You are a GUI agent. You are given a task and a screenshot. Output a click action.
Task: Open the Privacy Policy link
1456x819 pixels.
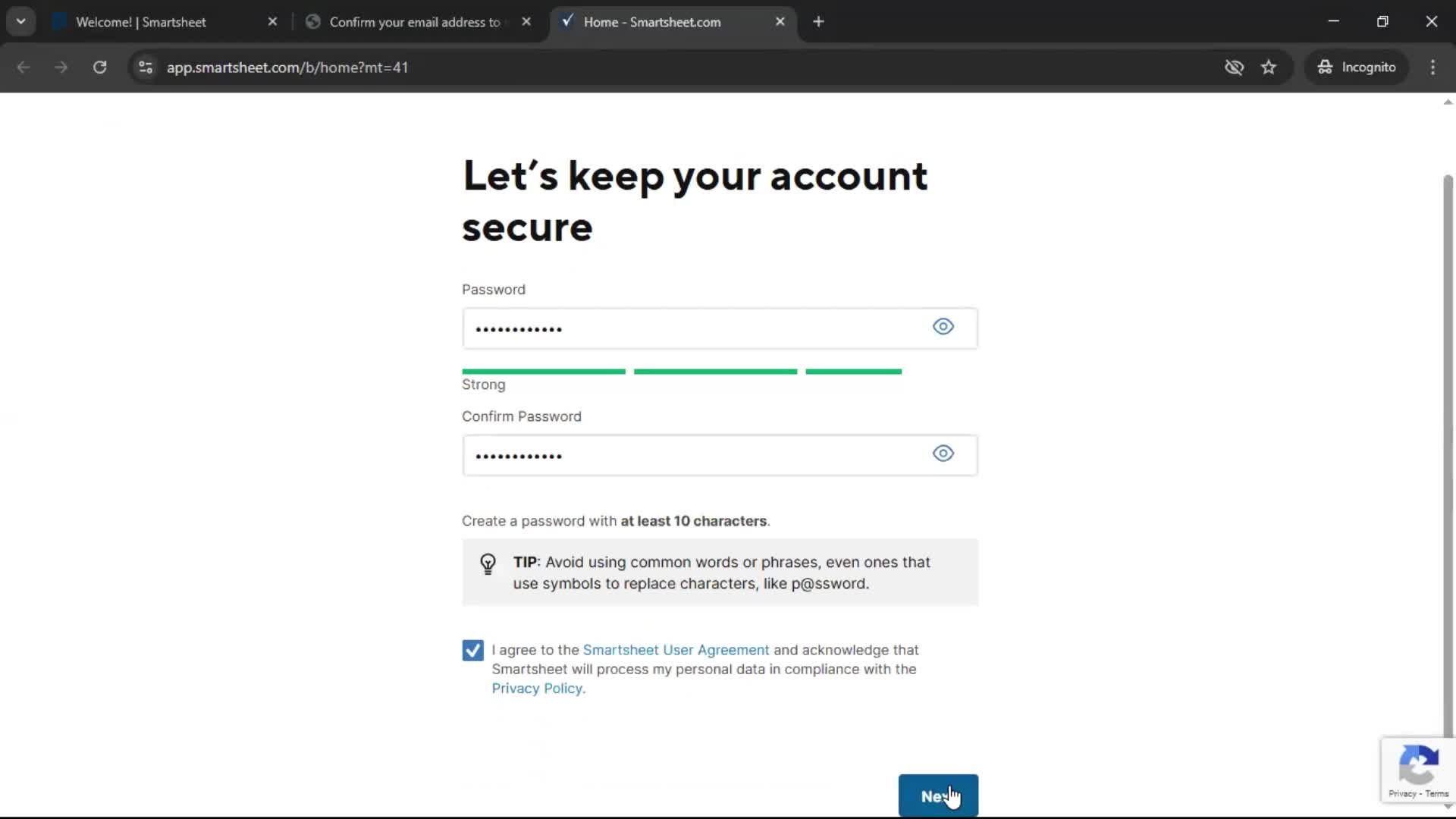tap(536, 689)
